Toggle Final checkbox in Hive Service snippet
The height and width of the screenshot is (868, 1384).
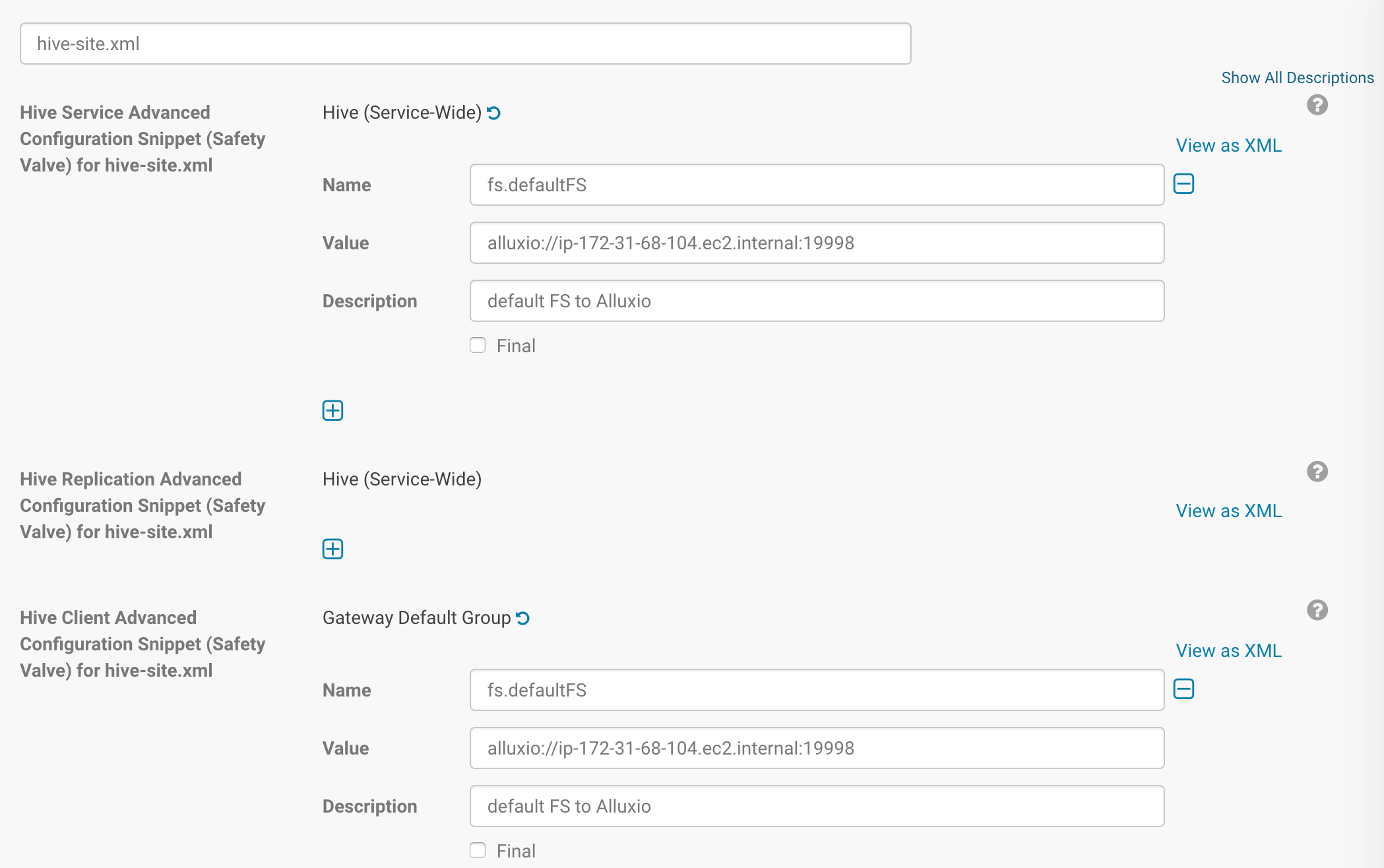478,345
